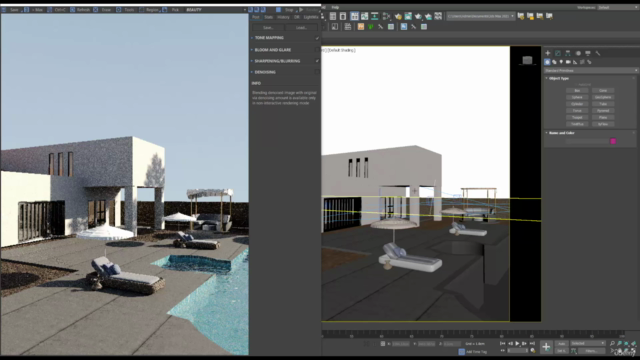Click the orange icon in the second toolbar row

(x=361, y=27)
